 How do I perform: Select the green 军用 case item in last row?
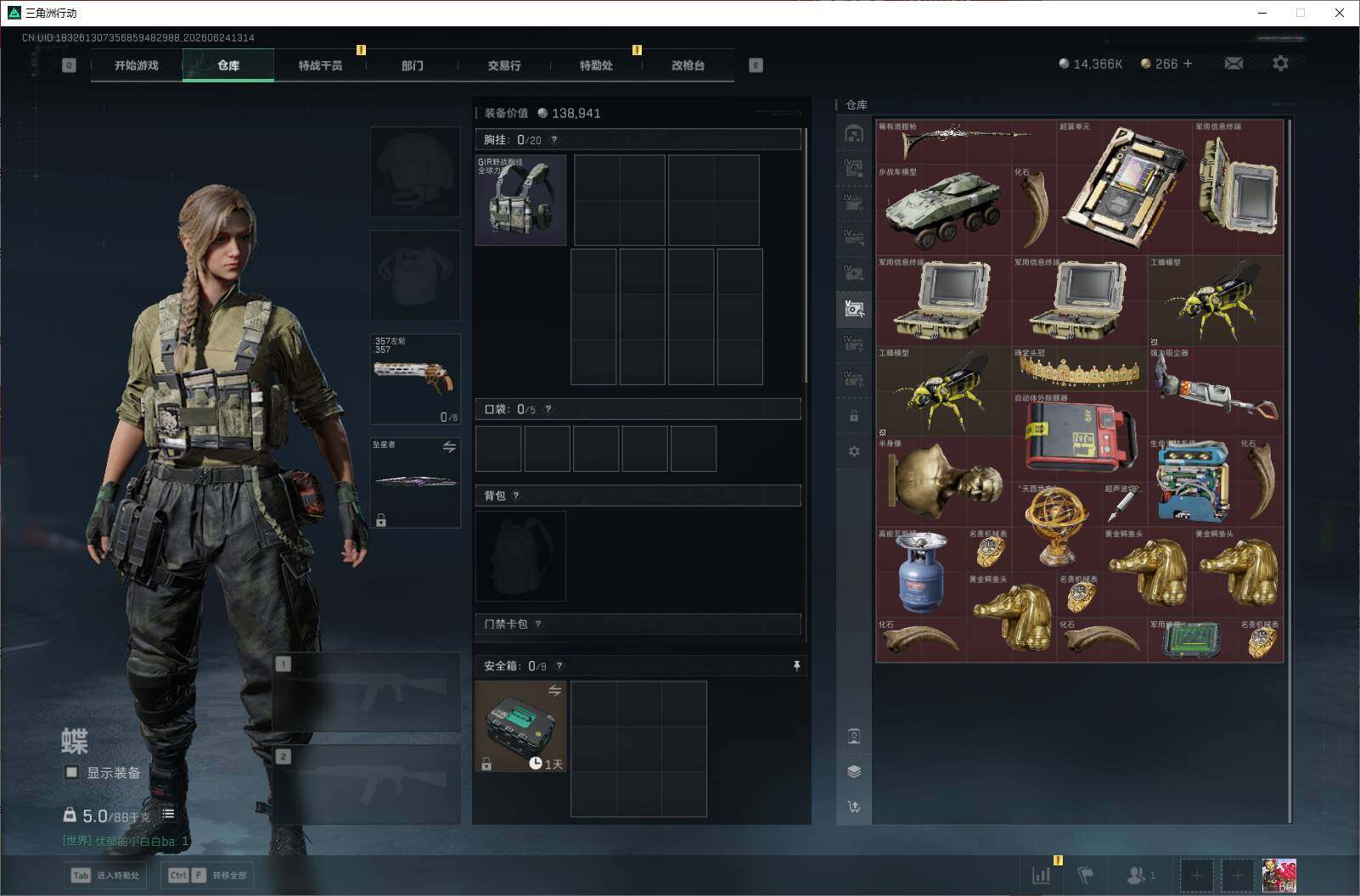(x=1192, y=640)
